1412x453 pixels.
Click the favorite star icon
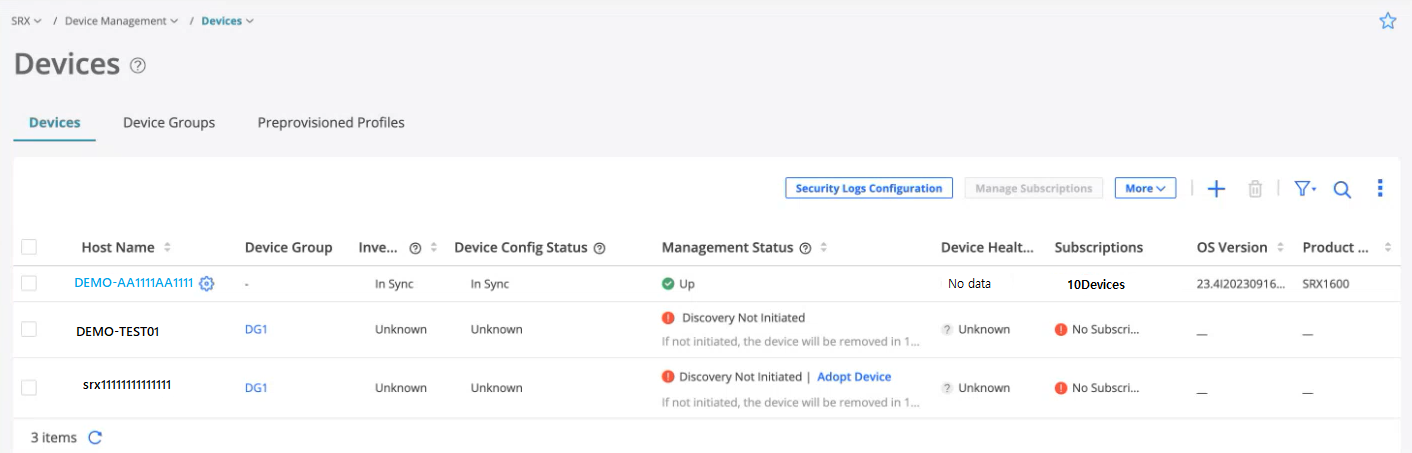pos(1387,21)
